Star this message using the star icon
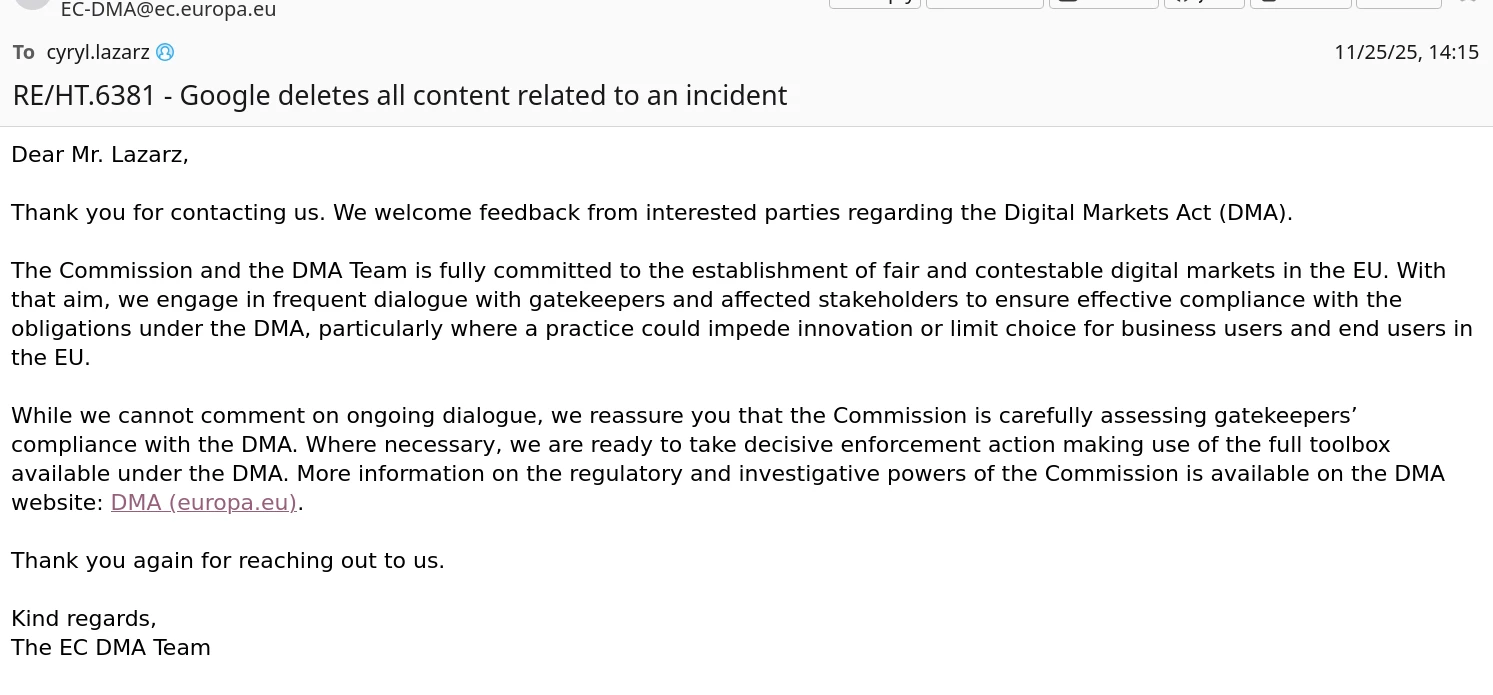The height and width of the screenshot is (695, 1493). pos(1468,3)
